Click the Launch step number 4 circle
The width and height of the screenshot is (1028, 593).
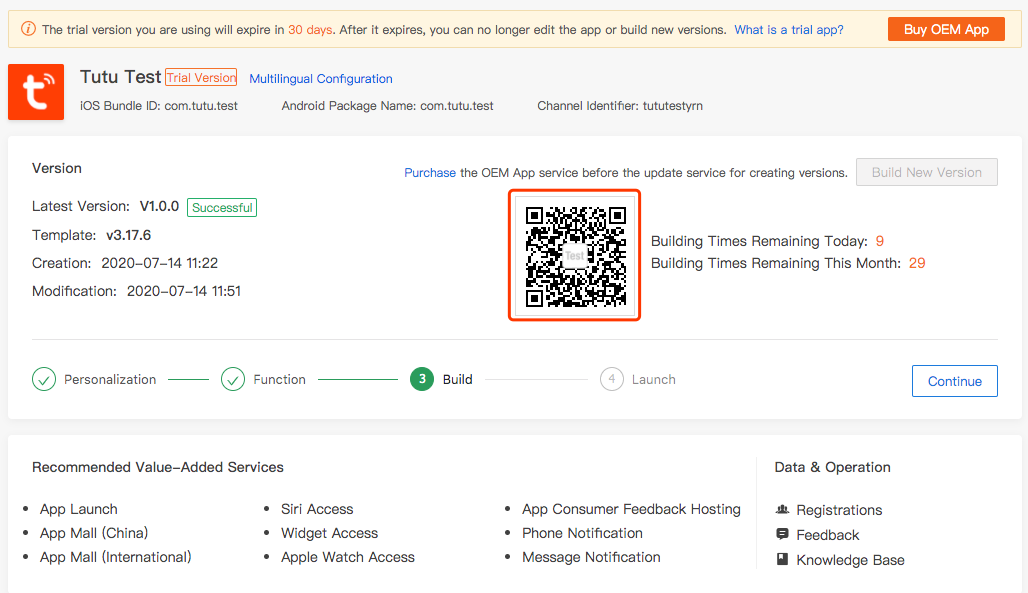coord(612,379)
